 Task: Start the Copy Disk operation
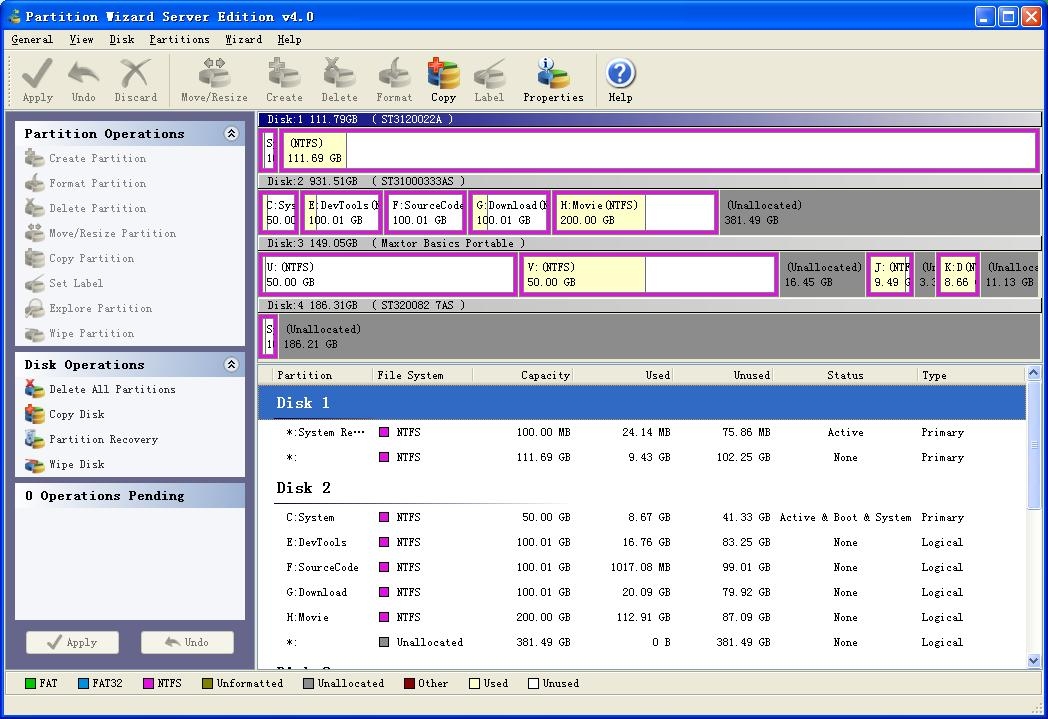point(77,414)
